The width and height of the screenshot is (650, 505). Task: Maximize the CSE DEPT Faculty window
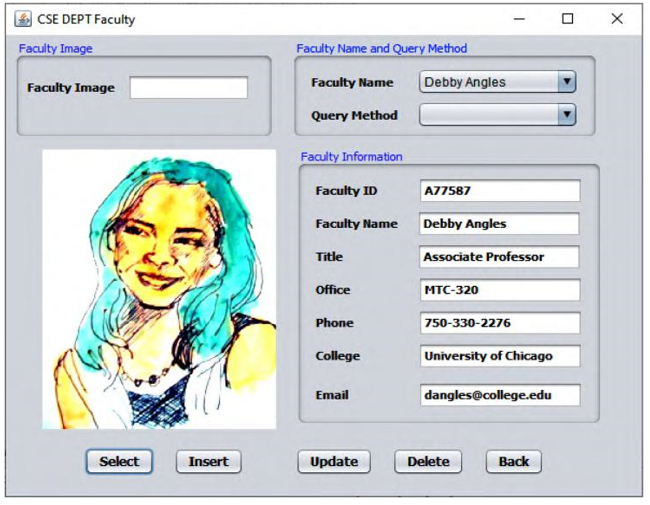pos(568,19)
